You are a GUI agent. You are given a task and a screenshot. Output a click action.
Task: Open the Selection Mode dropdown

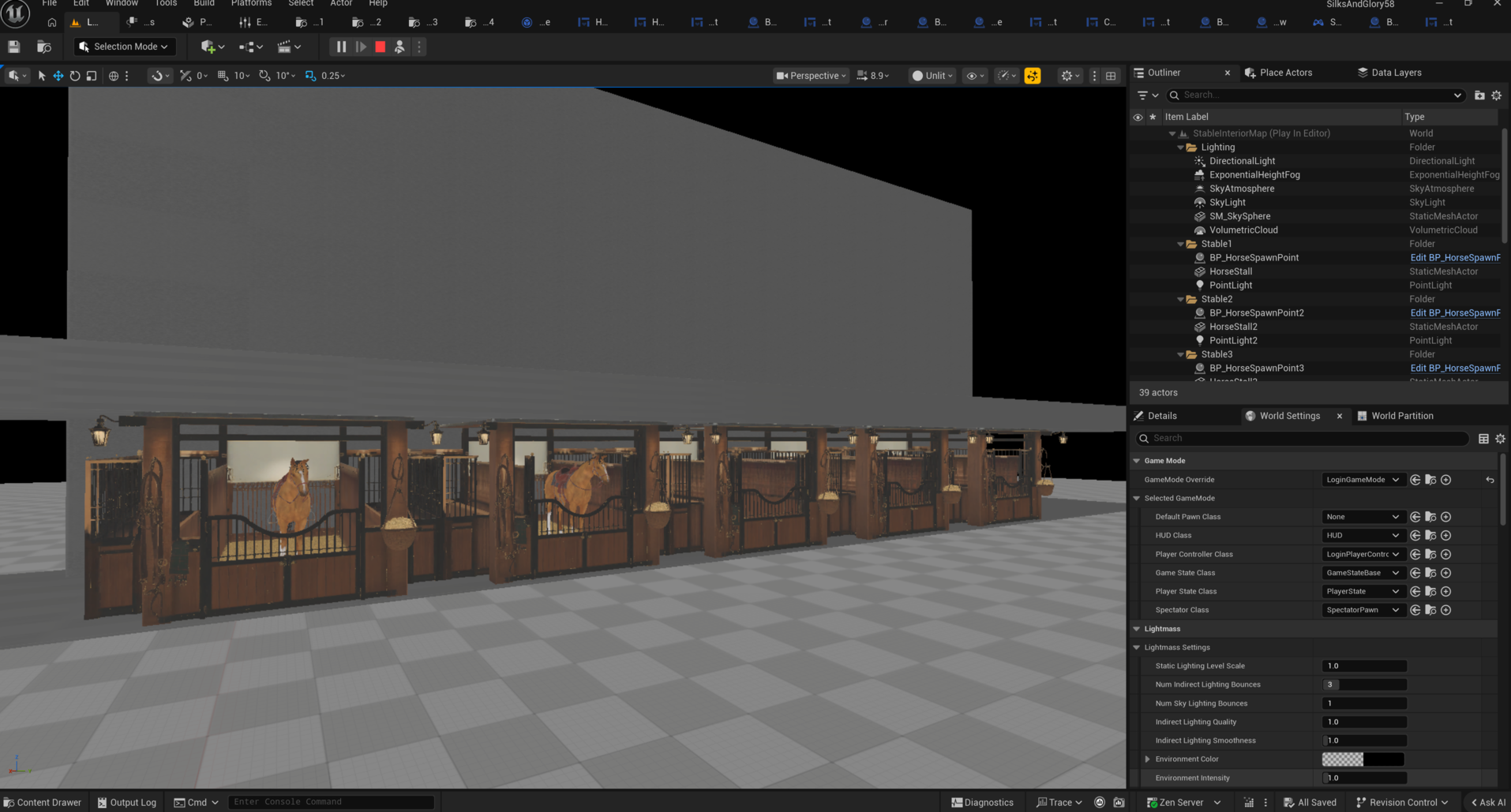[x=125, y=47]
